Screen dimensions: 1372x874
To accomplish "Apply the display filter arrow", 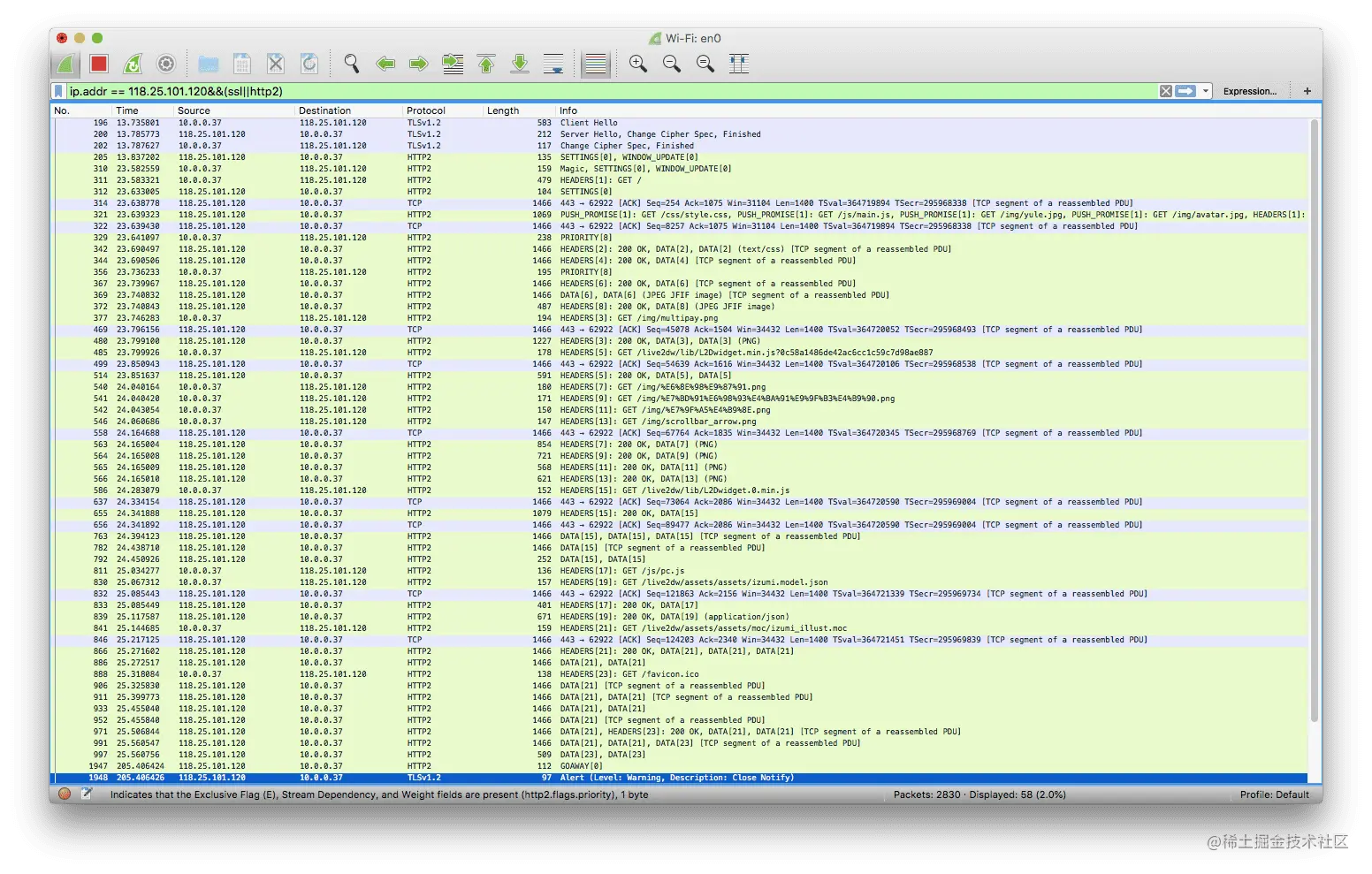I will coord(1185,91).
